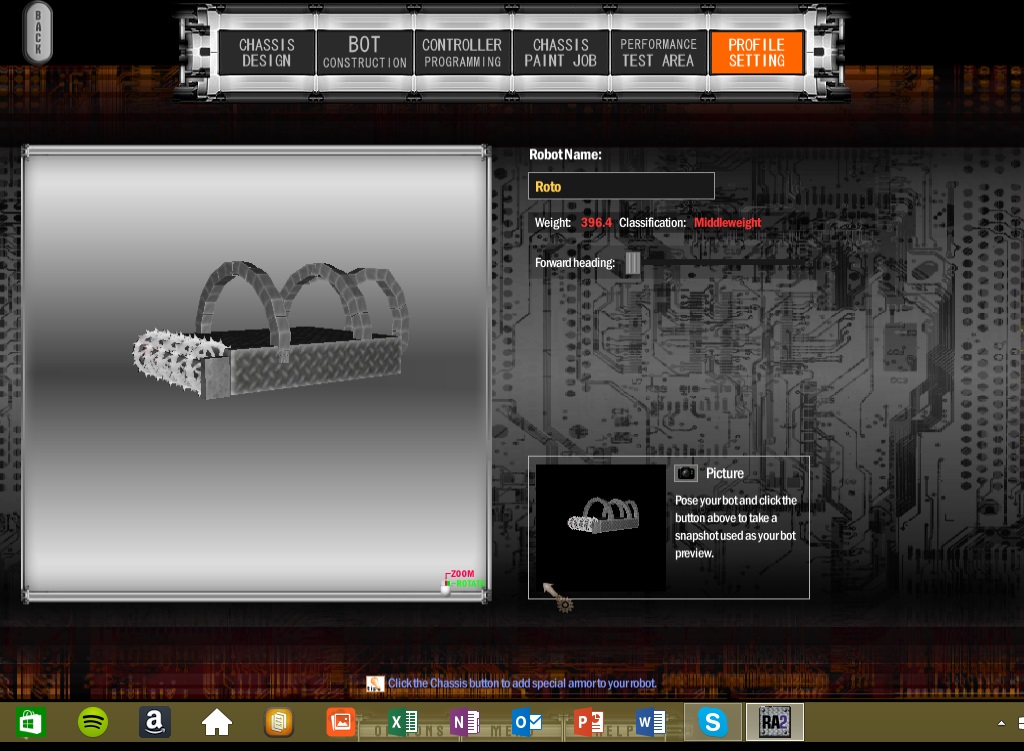Open Amazon from the taskbar
The width and height of the screenshot is (1024, 751).
(x=155, y=722)
